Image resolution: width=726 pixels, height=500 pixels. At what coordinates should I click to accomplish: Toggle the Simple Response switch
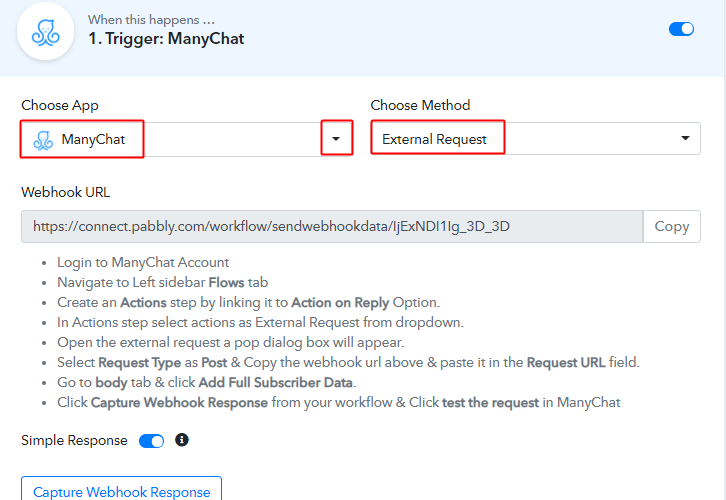coord(151,441)
